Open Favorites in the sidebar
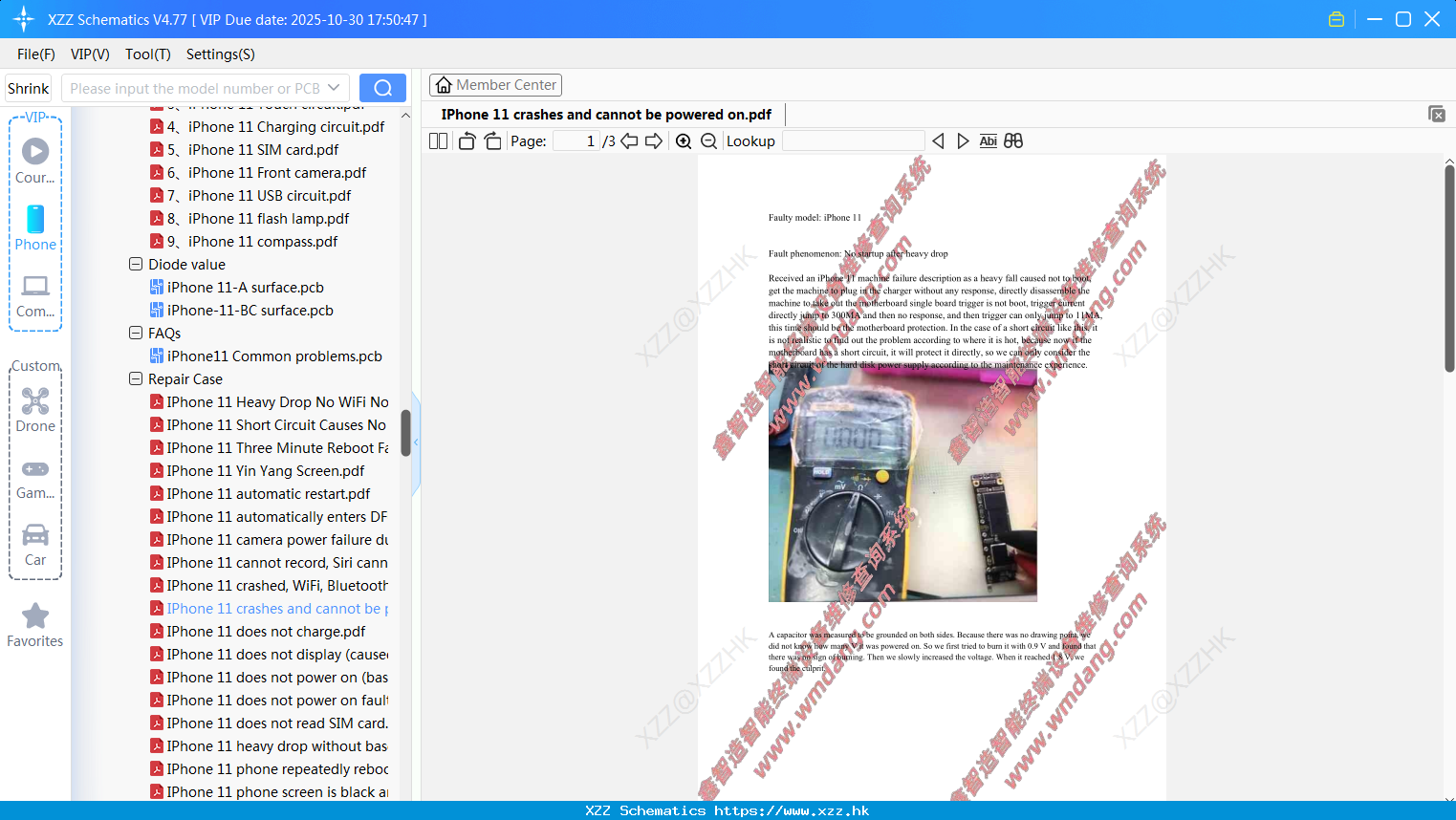The width and height of the screenshot is (1456, 820). 35,625
